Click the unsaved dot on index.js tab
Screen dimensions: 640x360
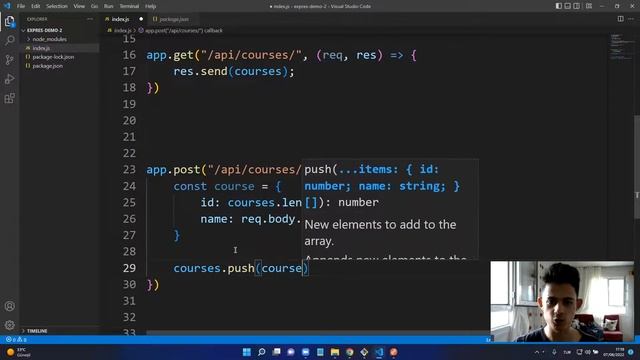click(x=141, y=19)
